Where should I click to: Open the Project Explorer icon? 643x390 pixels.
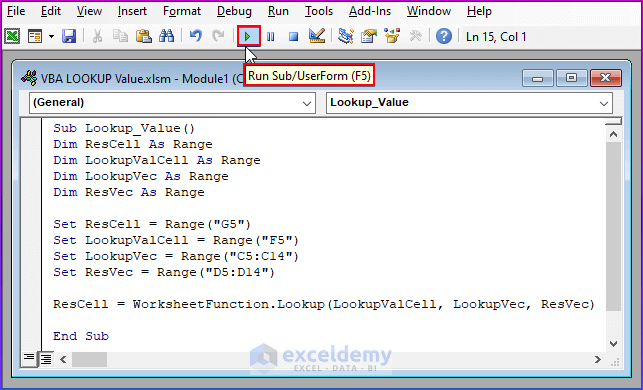pyautogui.click(x=346, y=36)
